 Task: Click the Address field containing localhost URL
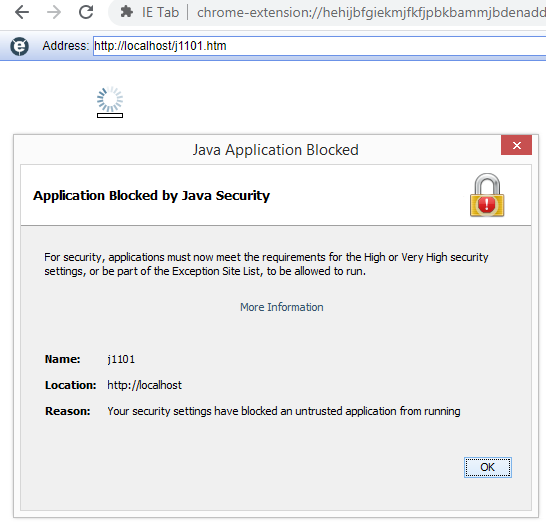[319, 46]
